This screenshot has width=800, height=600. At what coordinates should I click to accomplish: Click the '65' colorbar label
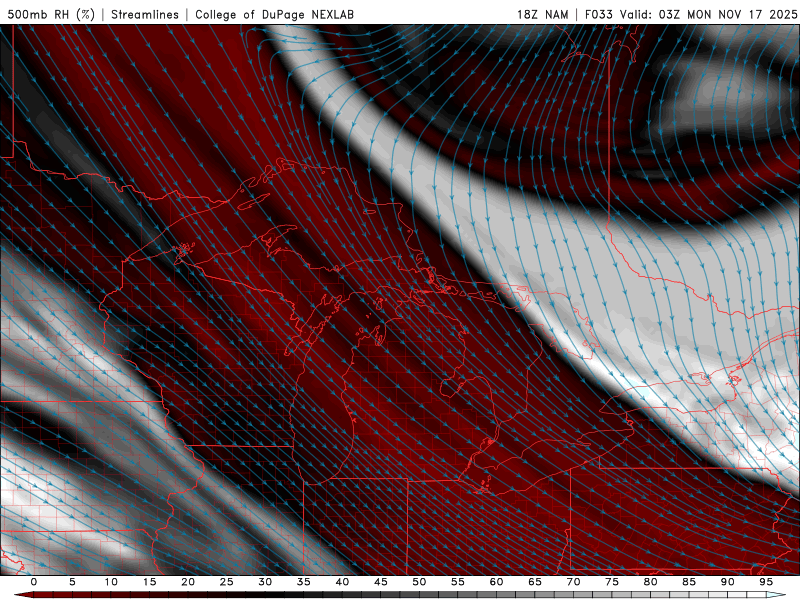[x=535, y=582]
